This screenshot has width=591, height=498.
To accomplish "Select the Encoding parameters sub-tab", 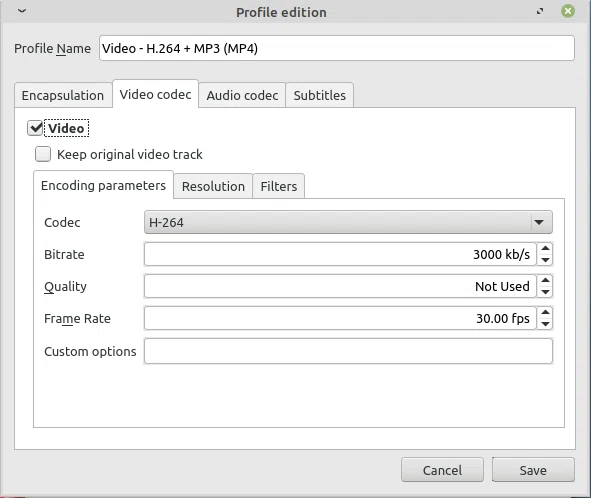I will click(103, 185).
